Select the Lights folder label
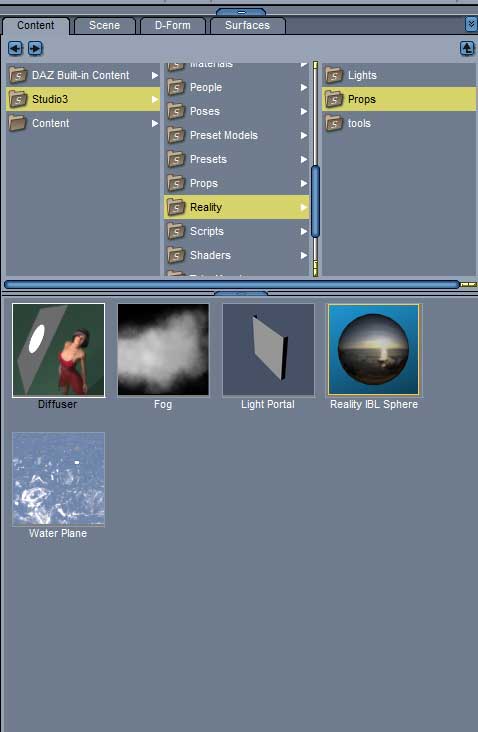The height and width of the screenshot is (732, 478). coord(362,75)
